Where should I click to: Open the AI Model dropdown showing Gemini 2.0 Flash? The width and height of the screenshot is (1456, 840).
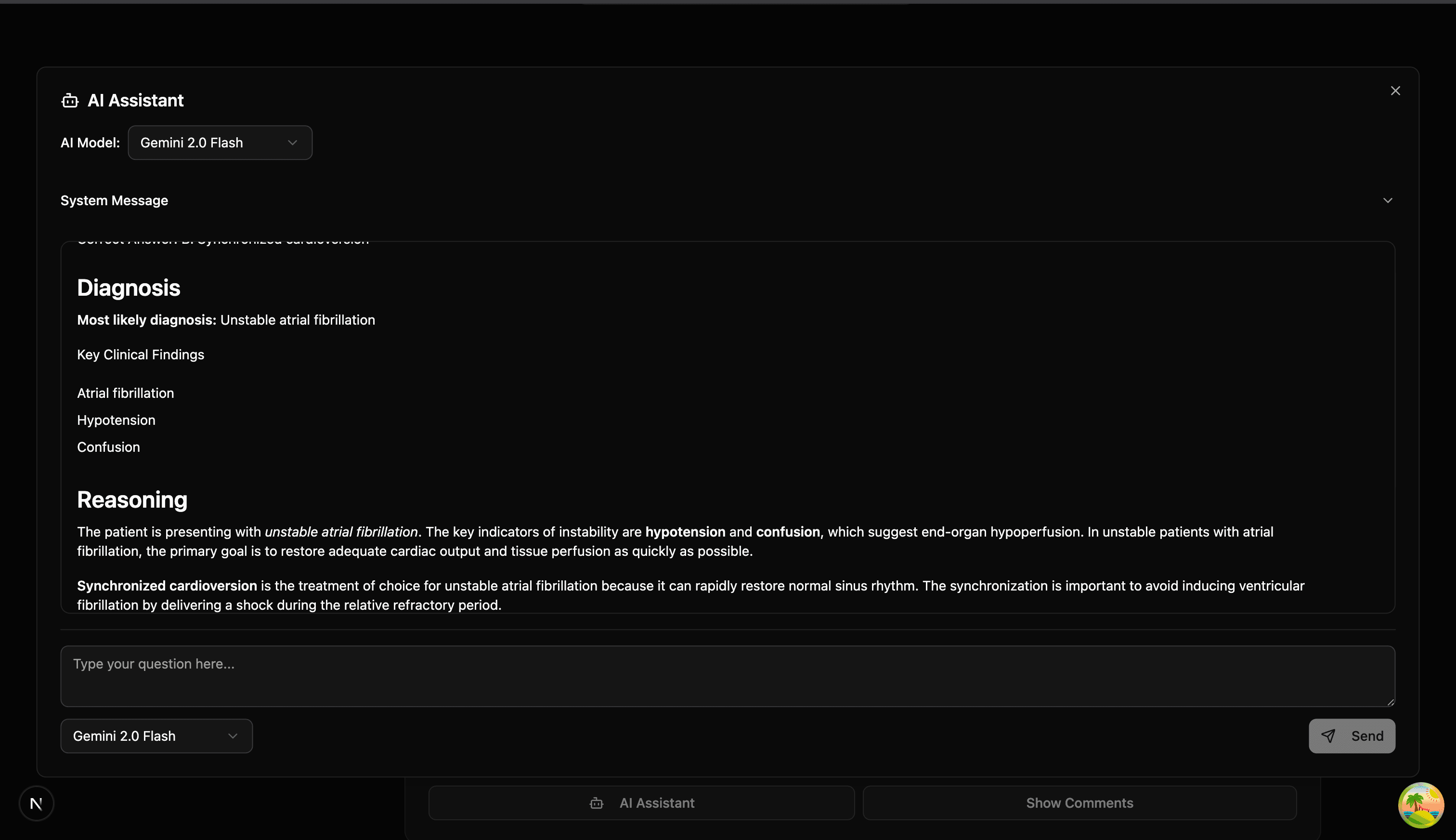pos(220,143)
